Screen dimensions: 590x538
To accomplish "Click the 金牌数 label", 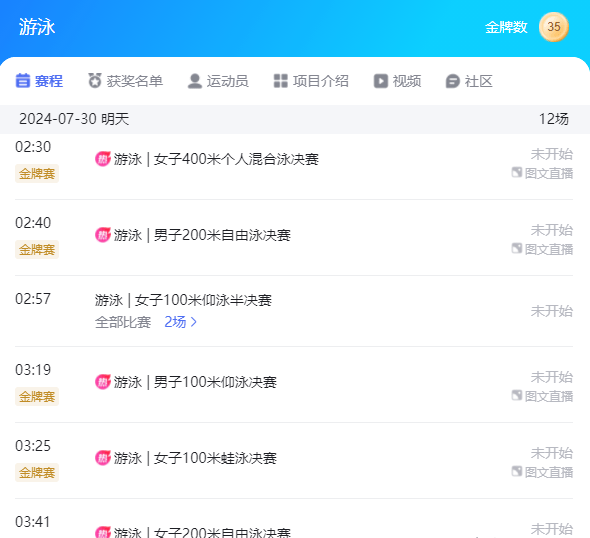I will point(506,27).
